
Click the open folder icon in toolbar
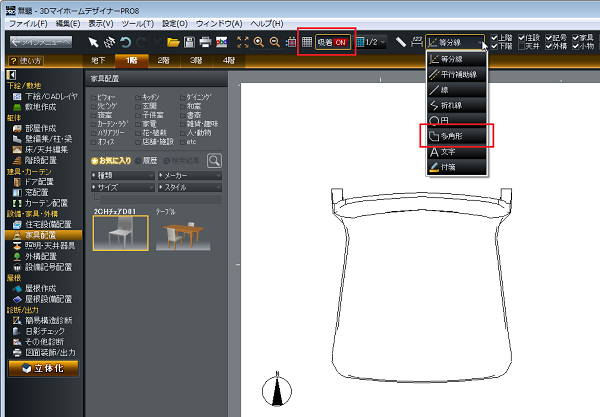(x=173, y=42)
